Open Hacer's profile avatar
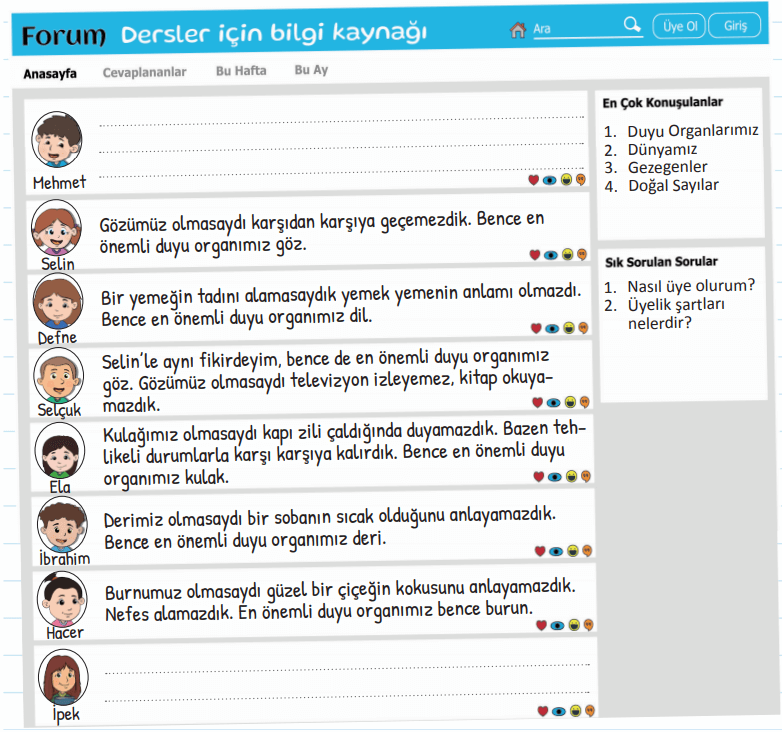Image resolution: width=782 pixels, height=732 pixels. (62, 599)
